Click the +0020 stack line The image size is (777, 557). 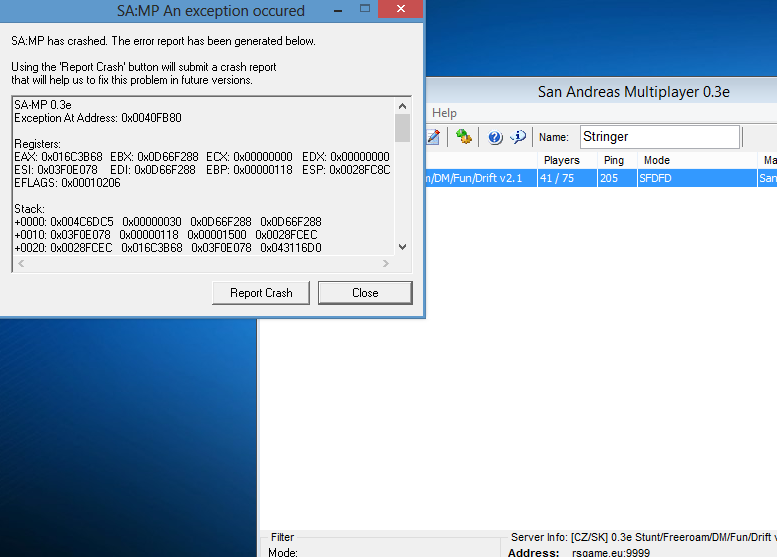coord(168,248)
